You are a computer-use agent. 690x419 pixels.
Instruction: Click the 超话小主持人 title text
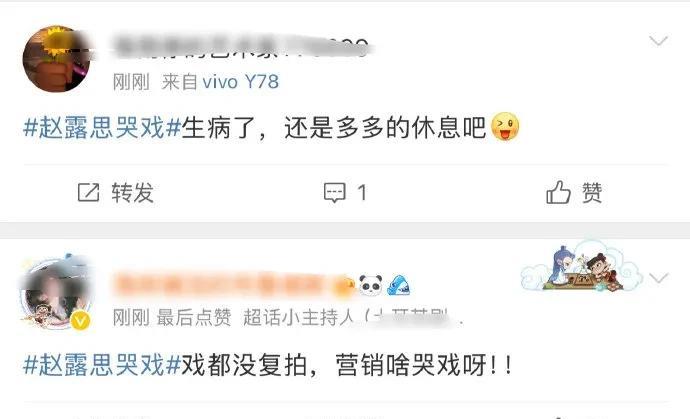click(298, 317)
